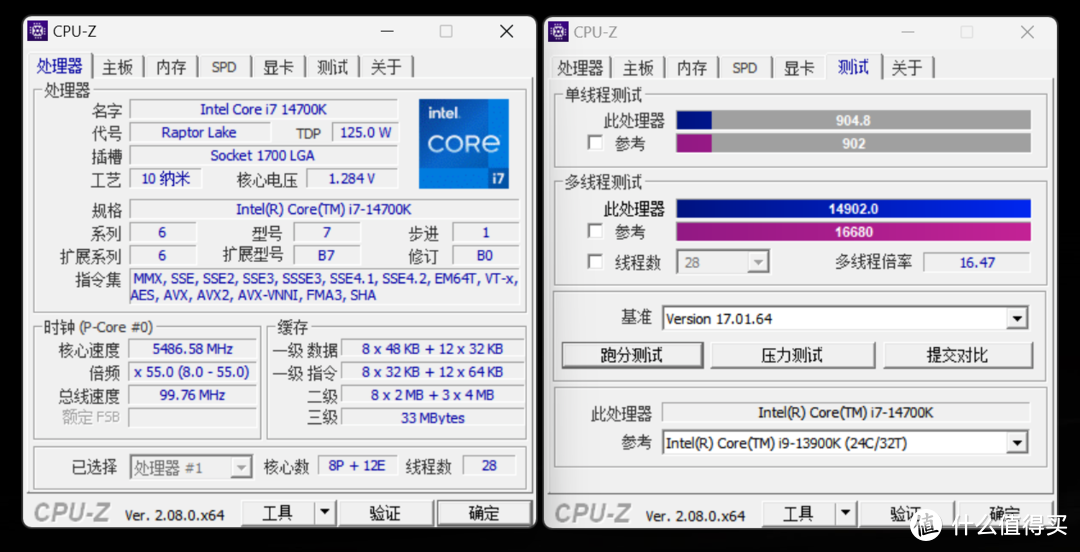The image size is (1080, 552).
Task: Minimize the left CPU-Z window
Action: [x=388, y=31]
